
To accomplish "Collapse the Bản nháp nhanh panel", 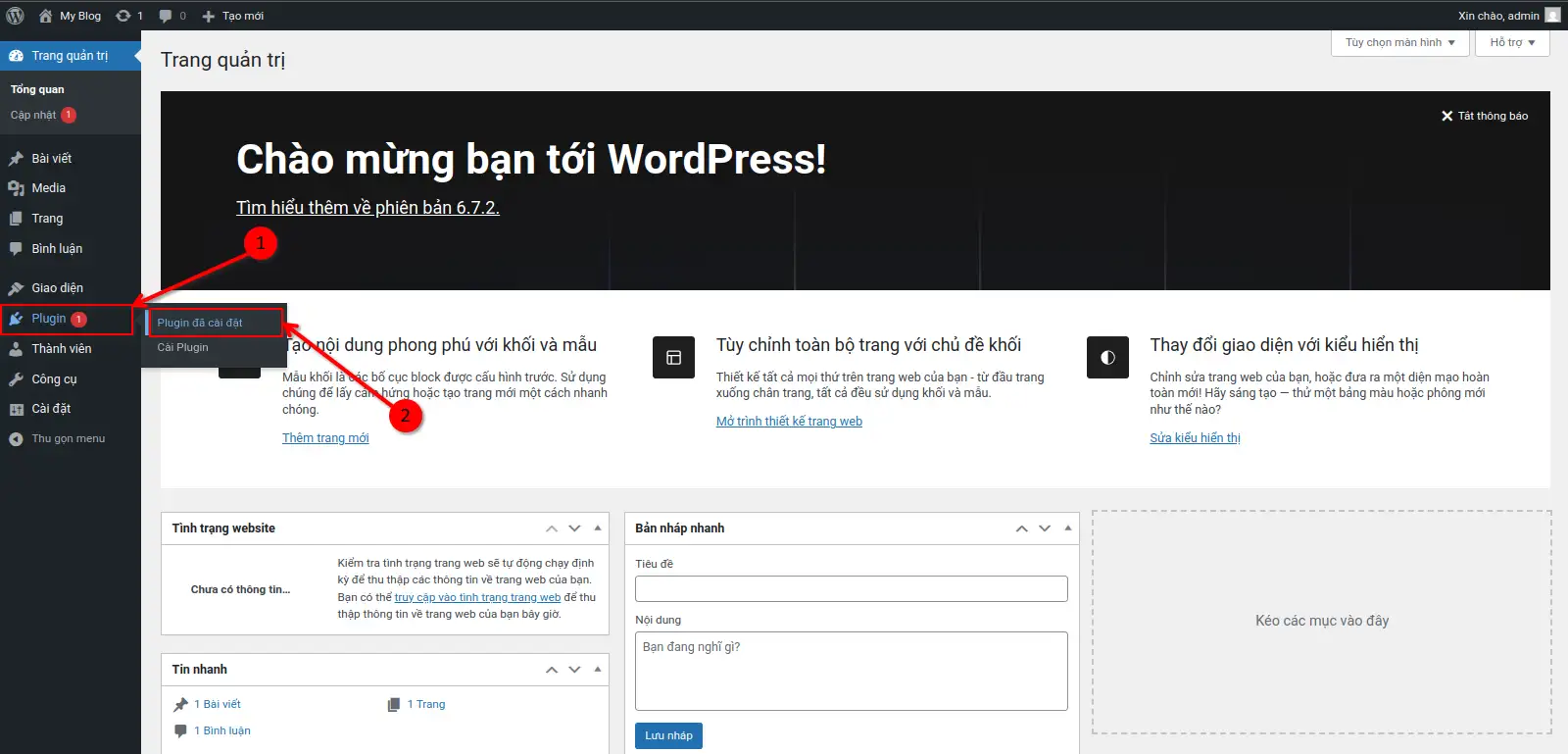I will 1067,528.
